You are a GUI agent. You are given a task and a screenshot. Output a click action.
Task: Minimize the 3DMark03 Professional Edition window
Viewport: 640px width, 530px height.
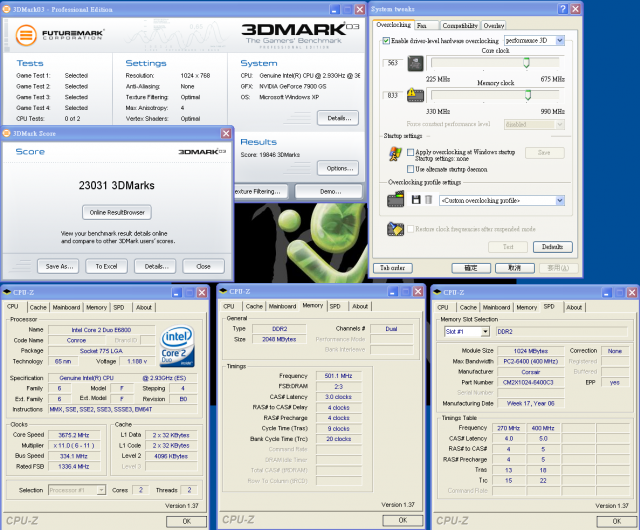click(x=335, y=9)
